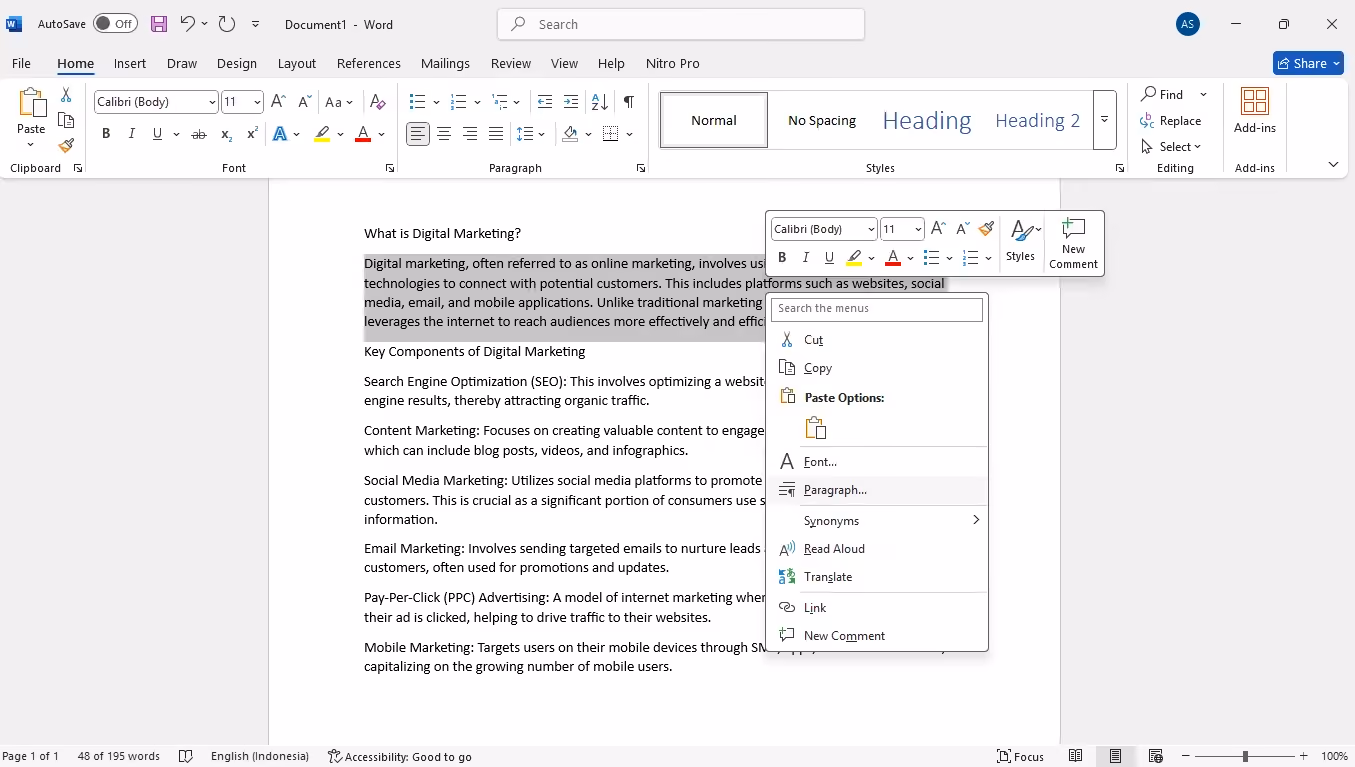Click Decrease Indent icon in ribbon
The width and height of the screenshot is (1355, 767).
(545, 102)
